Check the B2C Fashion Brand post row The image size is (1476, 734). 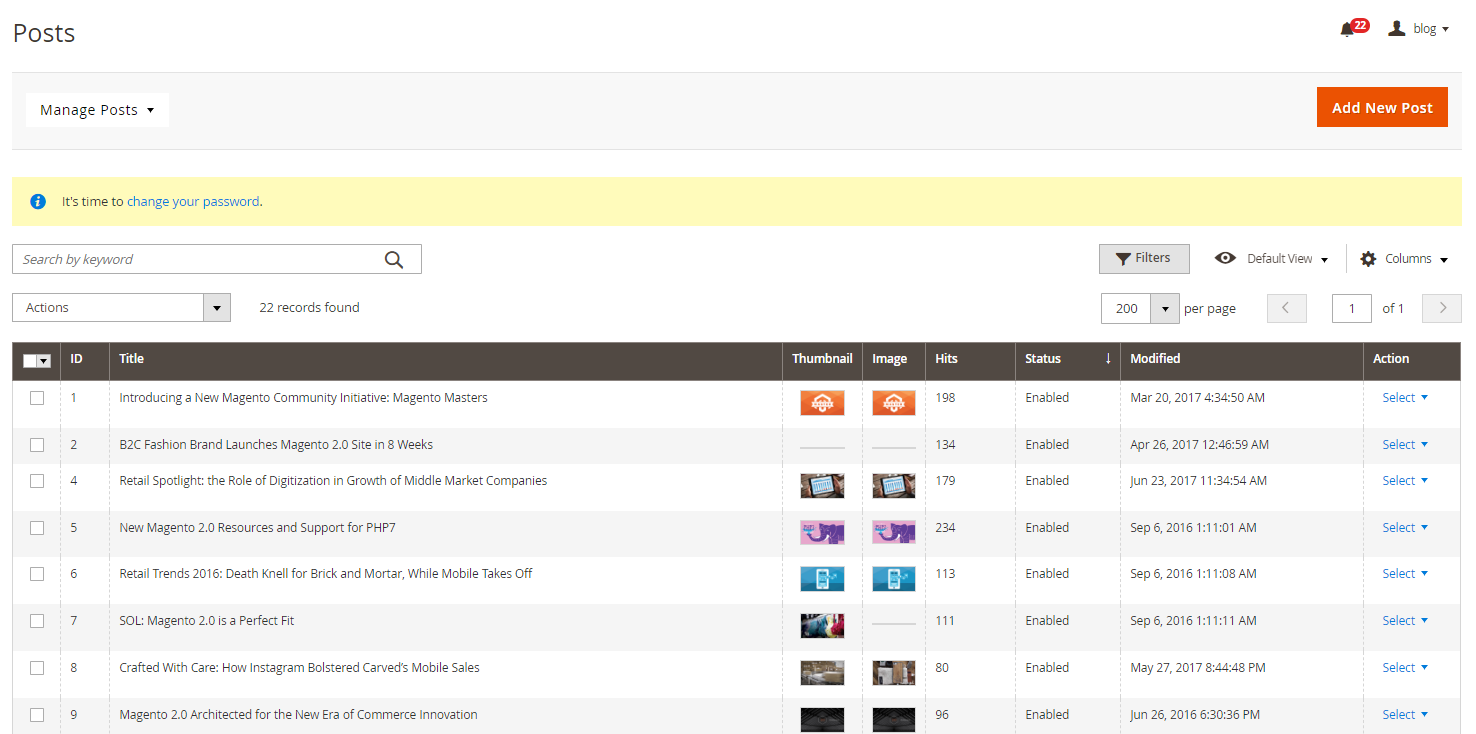click(x=37, y=445)
